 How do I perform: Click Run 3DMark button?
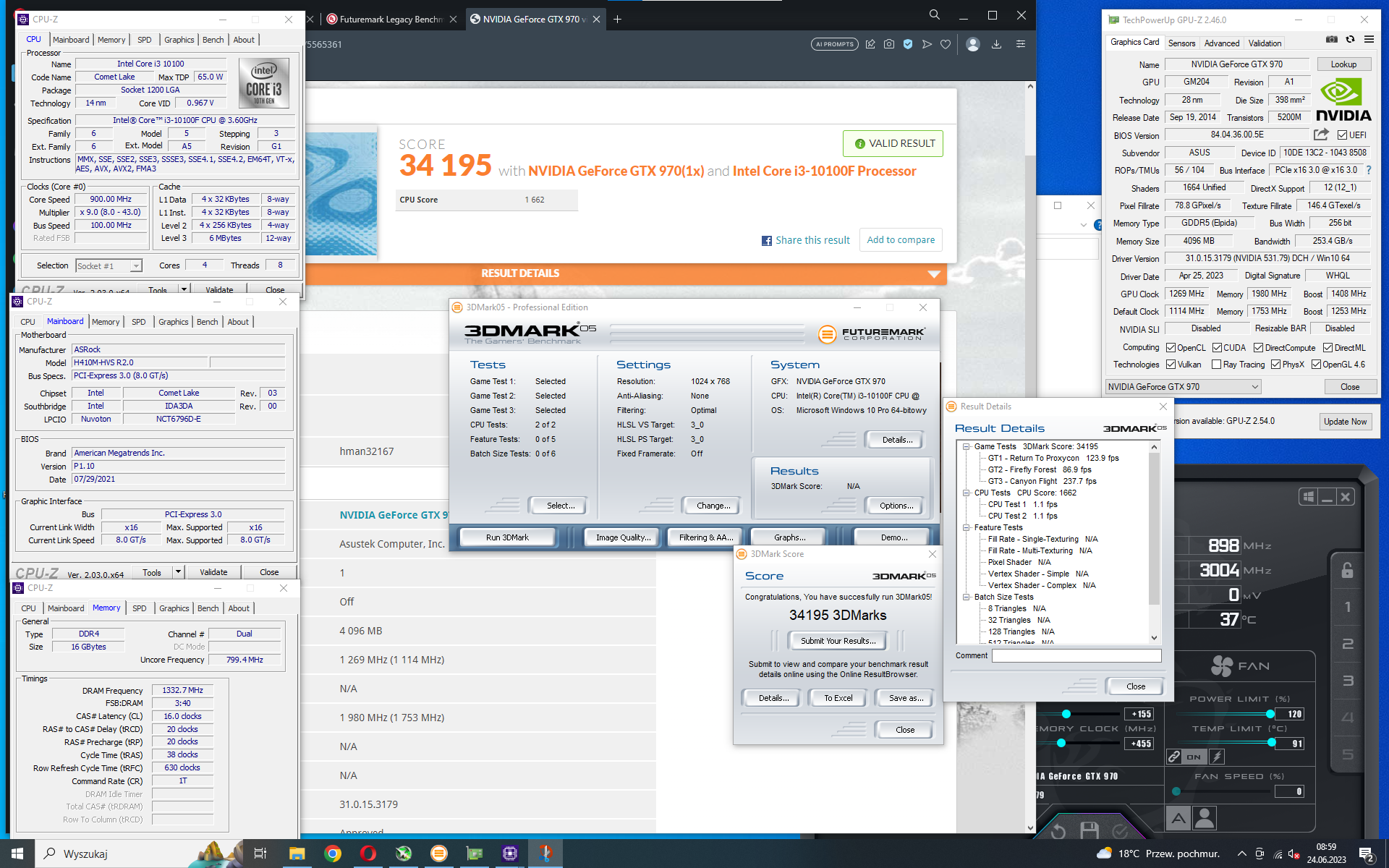pos(507,537)
